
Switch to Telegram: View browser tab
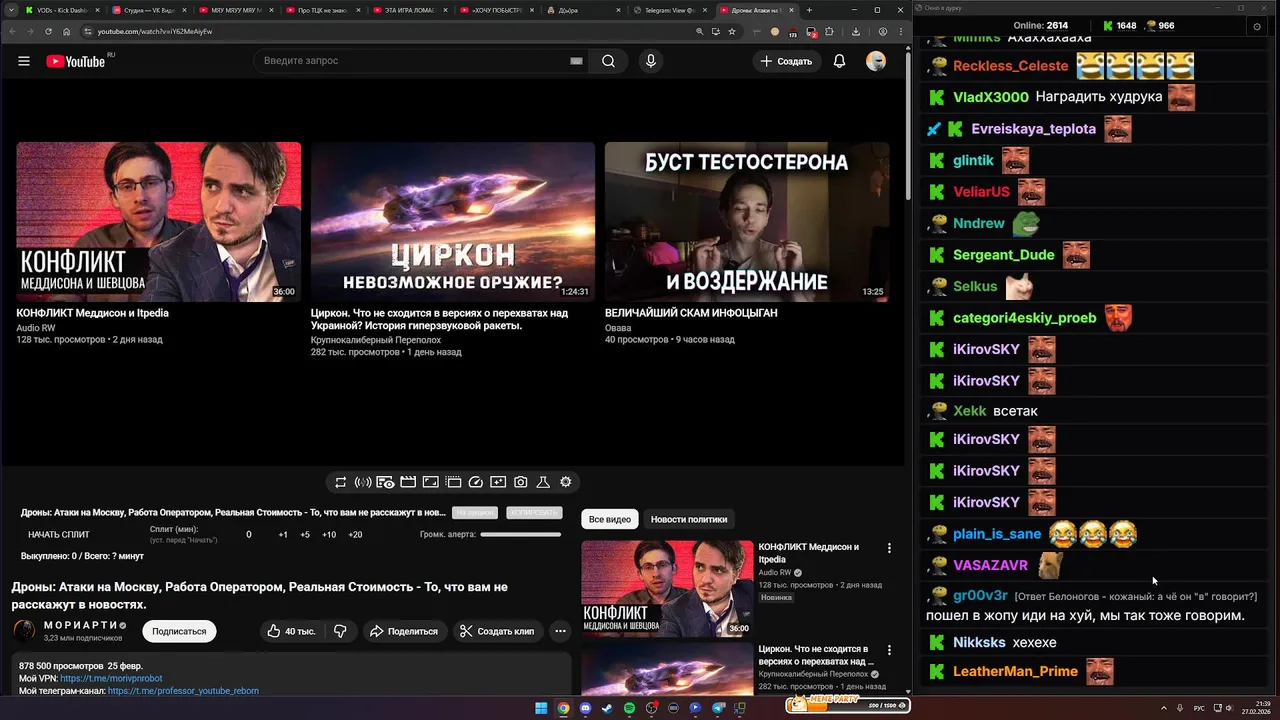[x=670, y=10]
